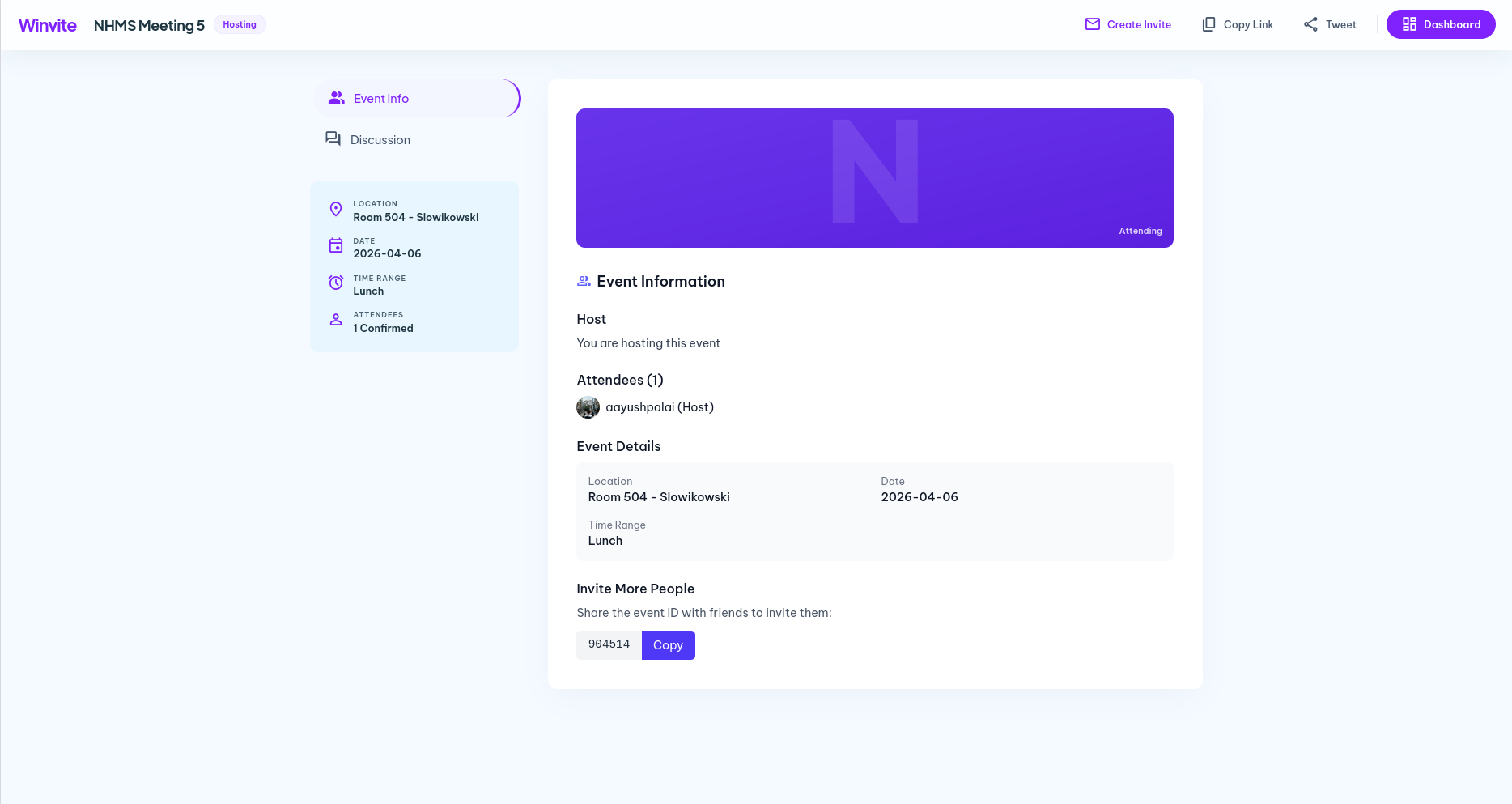Copy the event ID with Copy button
The height and width of the screenshot is (804, 1512).
pos(669,645)
